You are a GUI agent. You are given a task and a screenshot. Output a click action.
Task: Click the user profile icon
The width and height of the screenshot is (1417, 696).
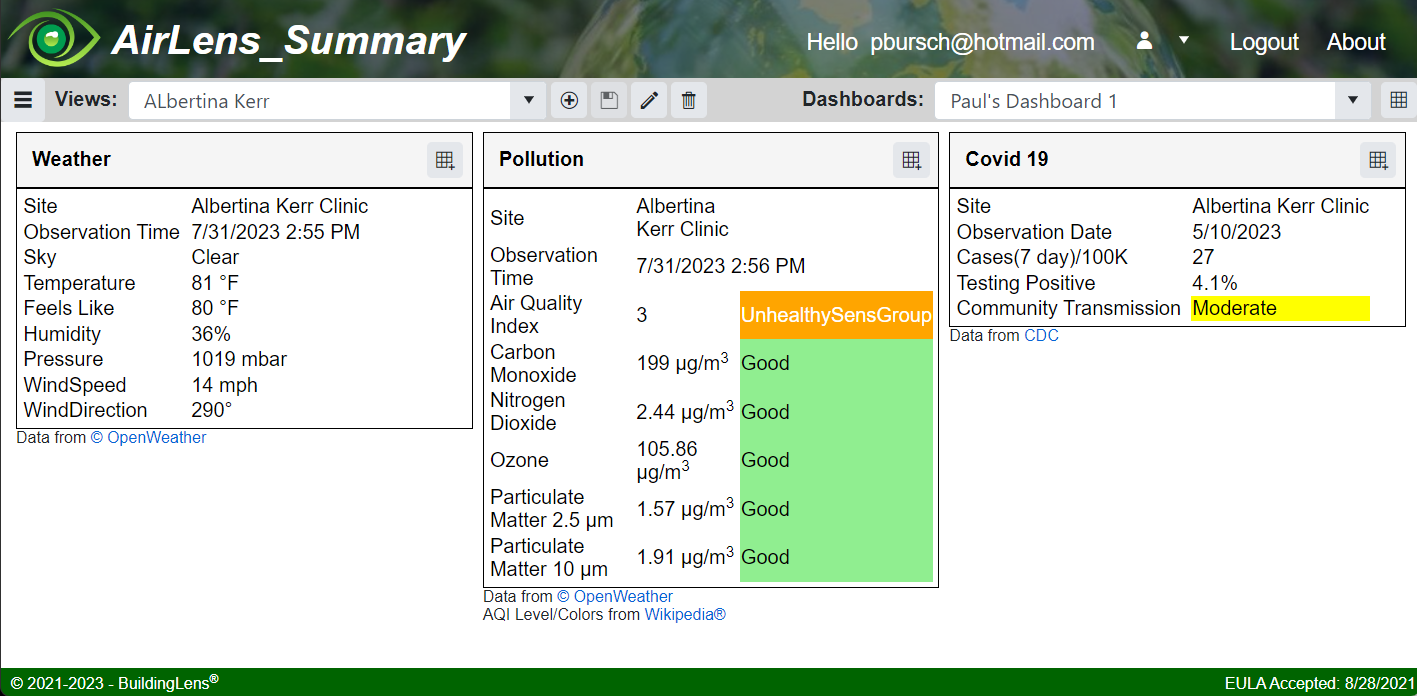1145,41
